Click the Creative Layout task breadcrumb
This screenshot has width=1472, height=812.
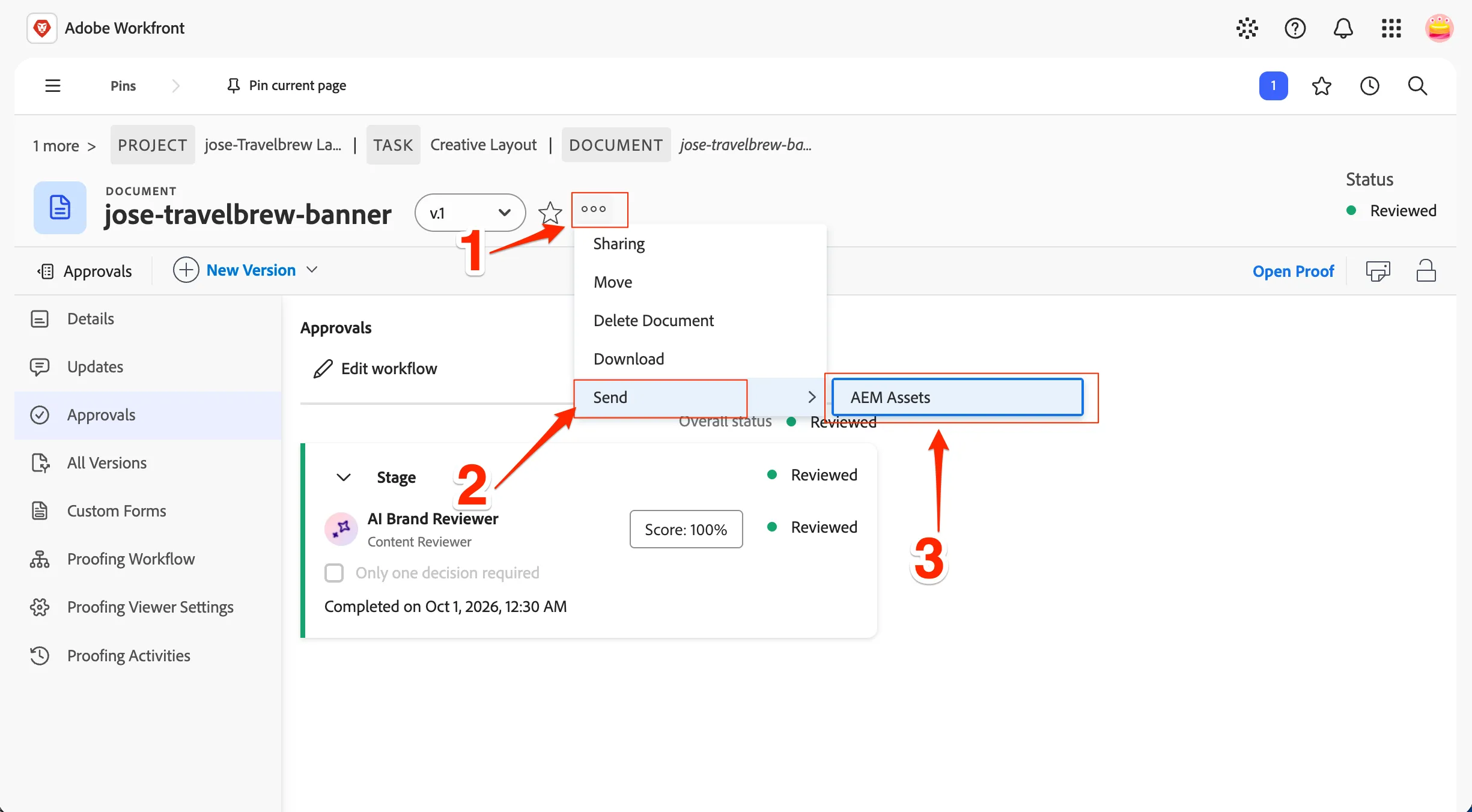(484, 145)
